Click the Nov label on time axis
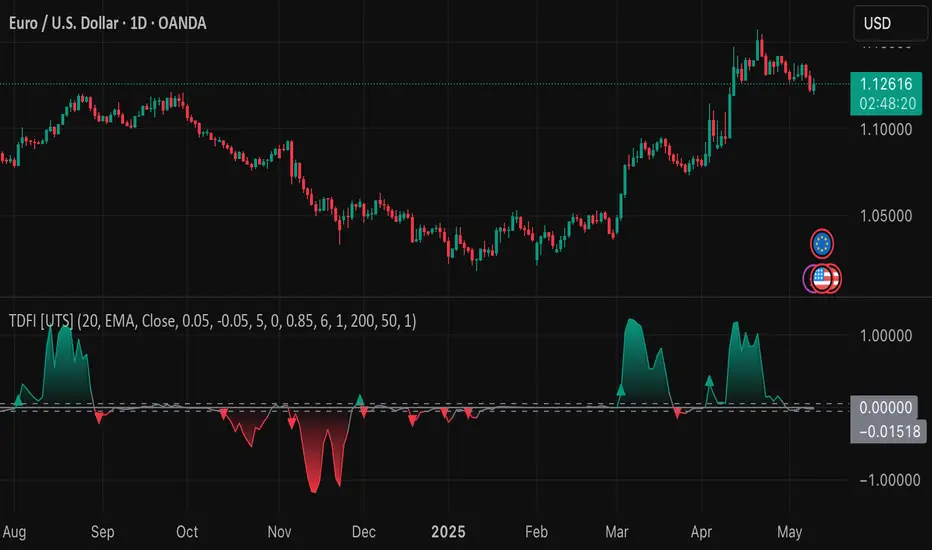The height and width of the screenshot is (550, 932). pyautogui.click(x=279, y=532)
